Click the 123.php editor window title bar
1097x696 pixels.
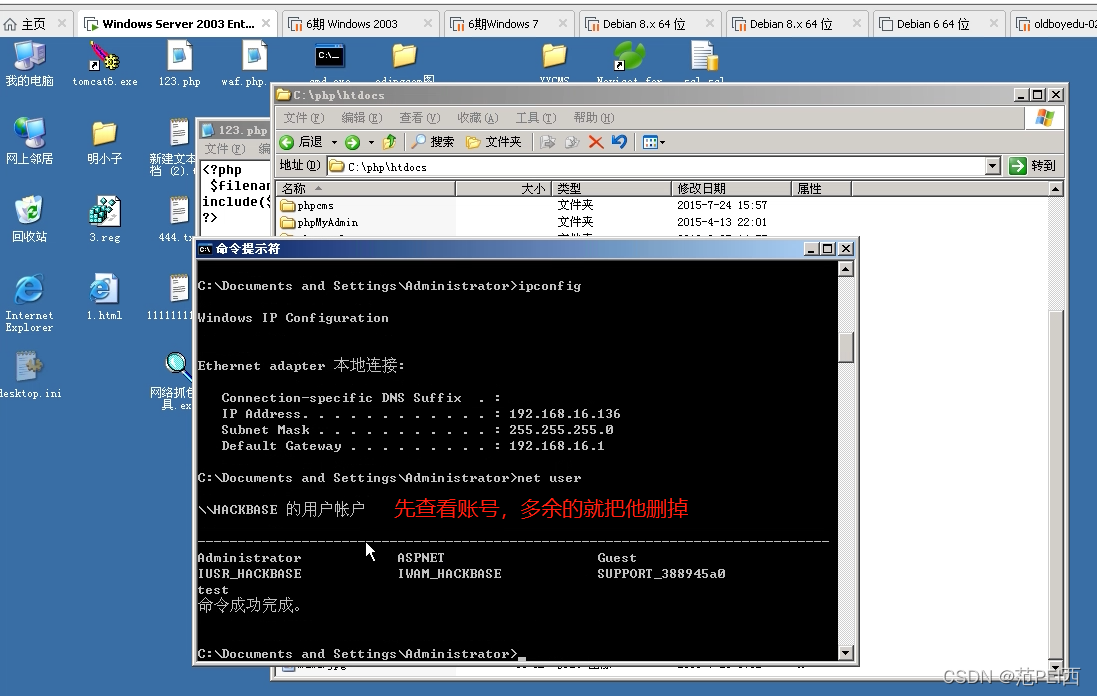click(x=235, y=130)
